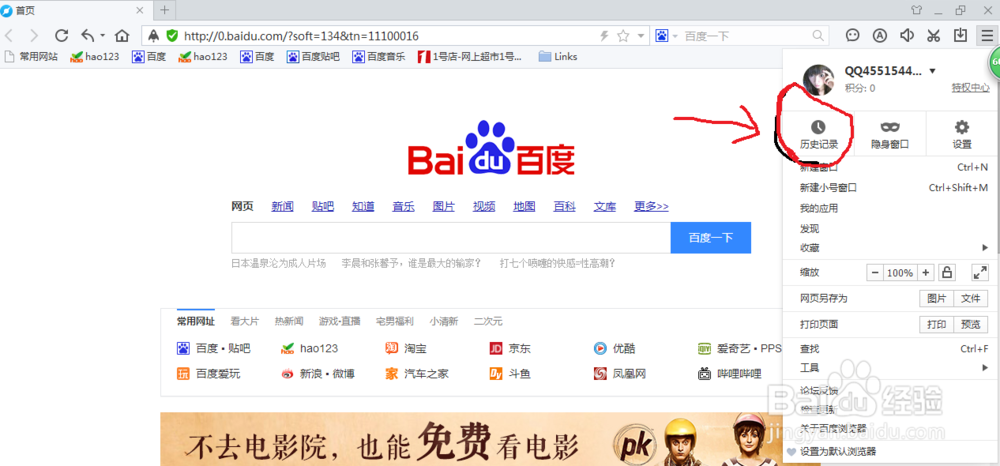Close the hamburger main menu button
The height and width of the screenshot is (466, 1000).
(x=987, y=36)
